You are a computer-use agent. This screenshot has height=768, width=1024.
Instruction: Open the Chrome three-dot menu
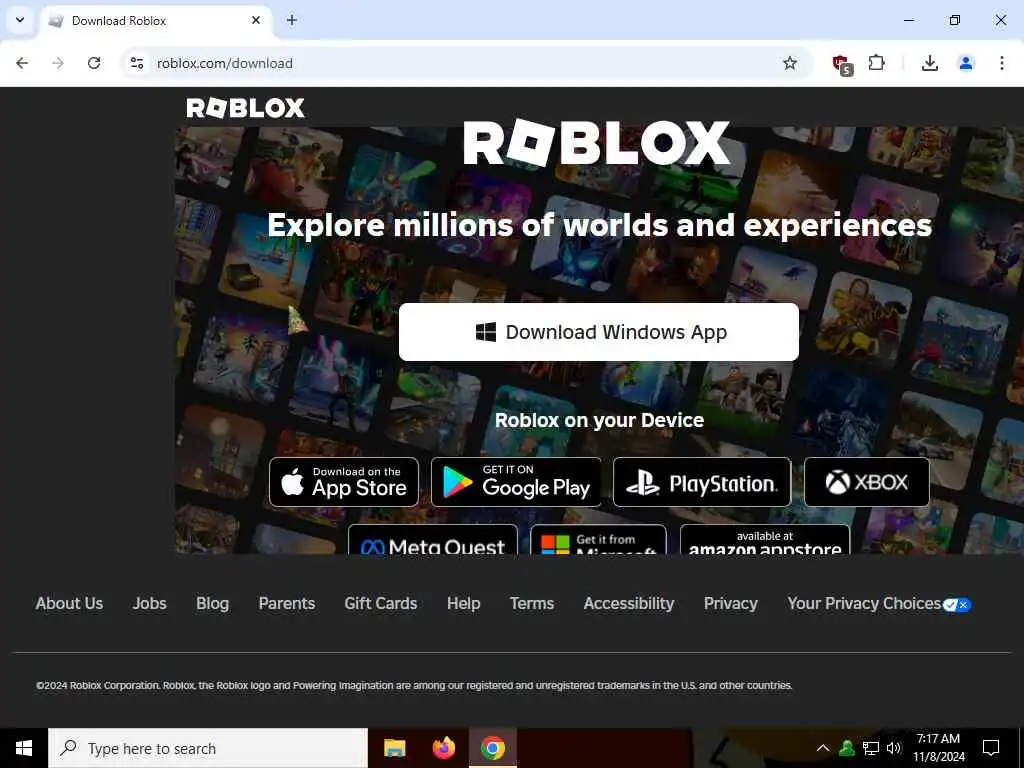point(1002,63)
